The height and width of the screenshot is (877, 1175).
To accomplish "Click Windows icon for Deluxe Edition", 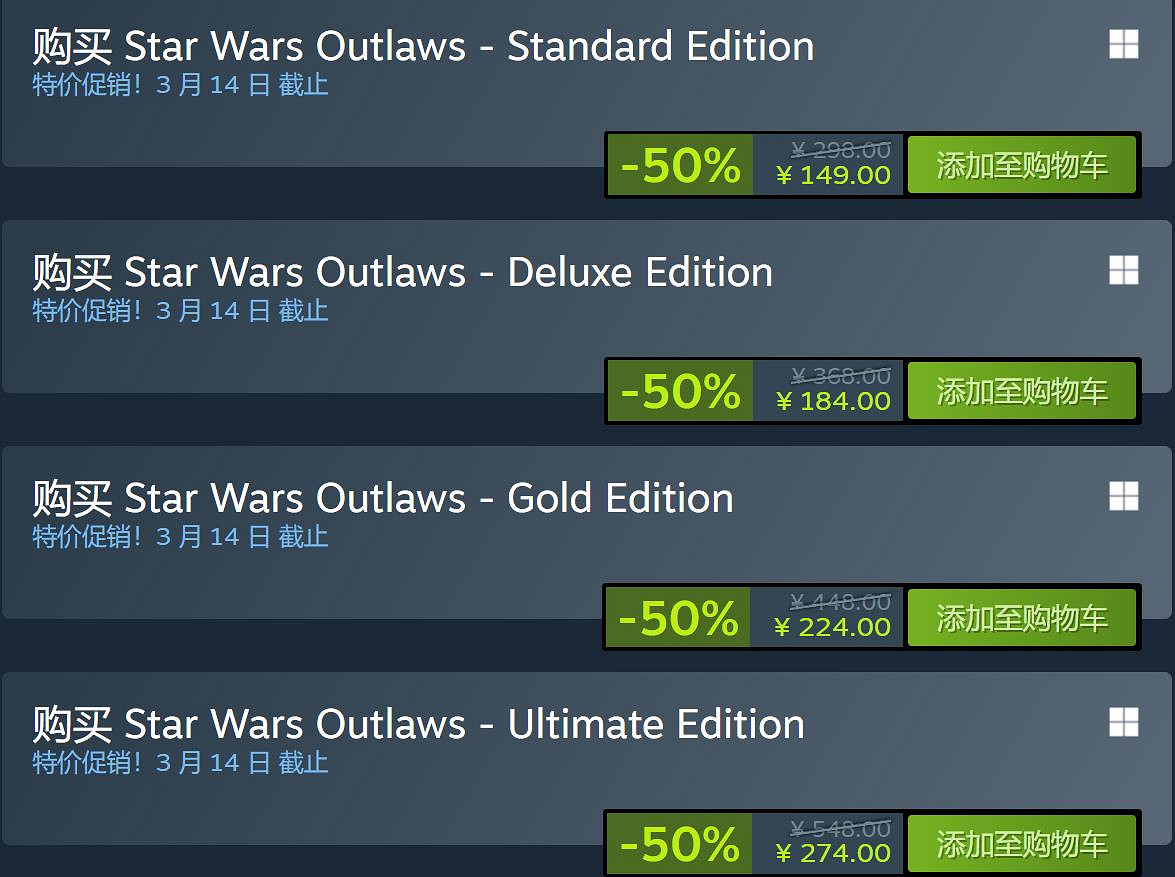I will (1123, 271).
